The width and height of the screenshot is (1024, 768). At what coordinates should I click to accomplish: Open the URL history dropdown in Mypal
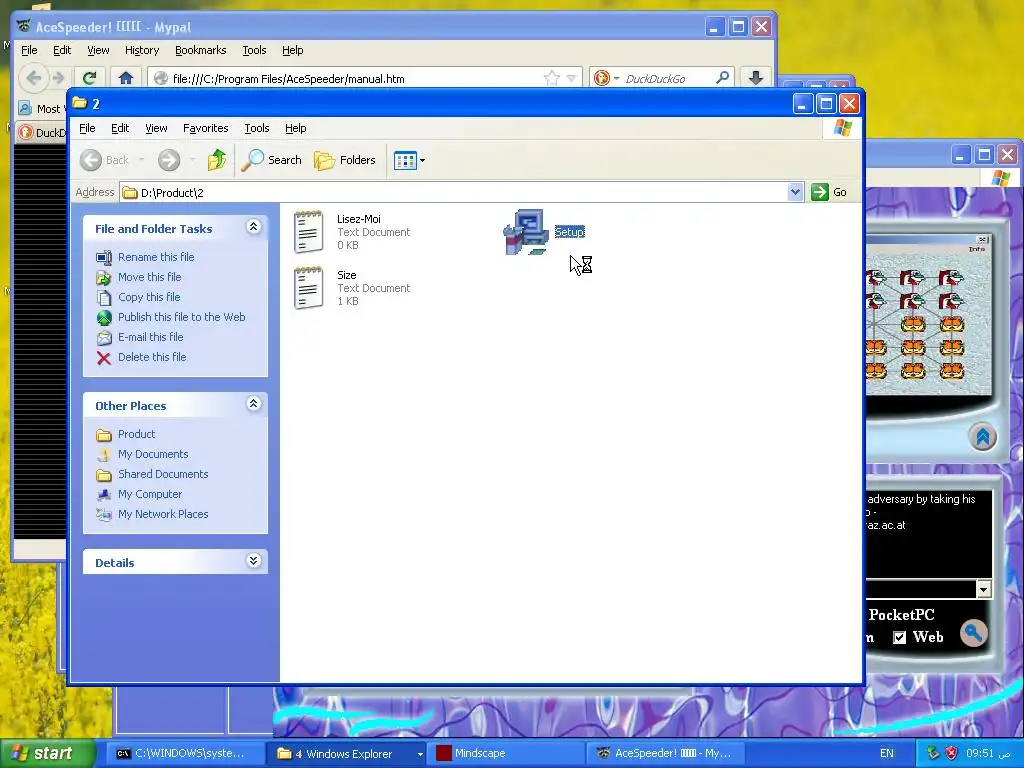coord(571,78)
